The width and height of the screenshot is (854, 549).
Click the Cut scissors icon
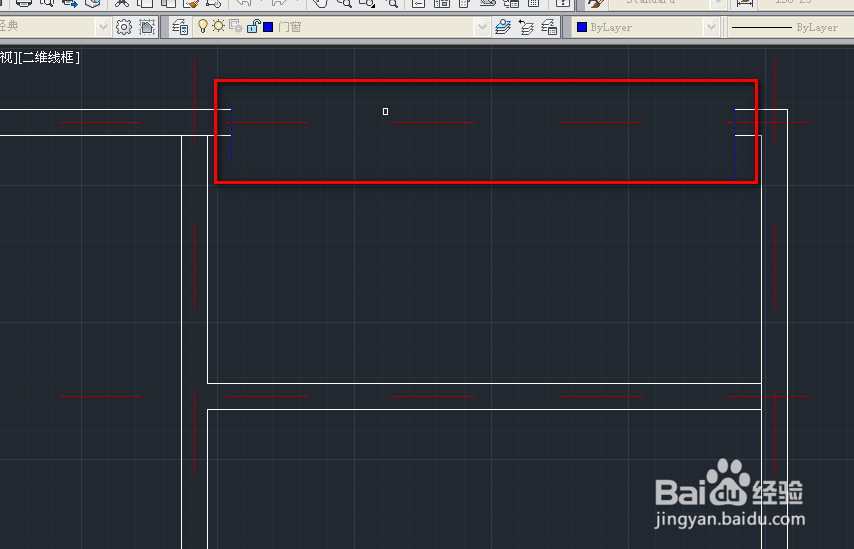point(121,3)
